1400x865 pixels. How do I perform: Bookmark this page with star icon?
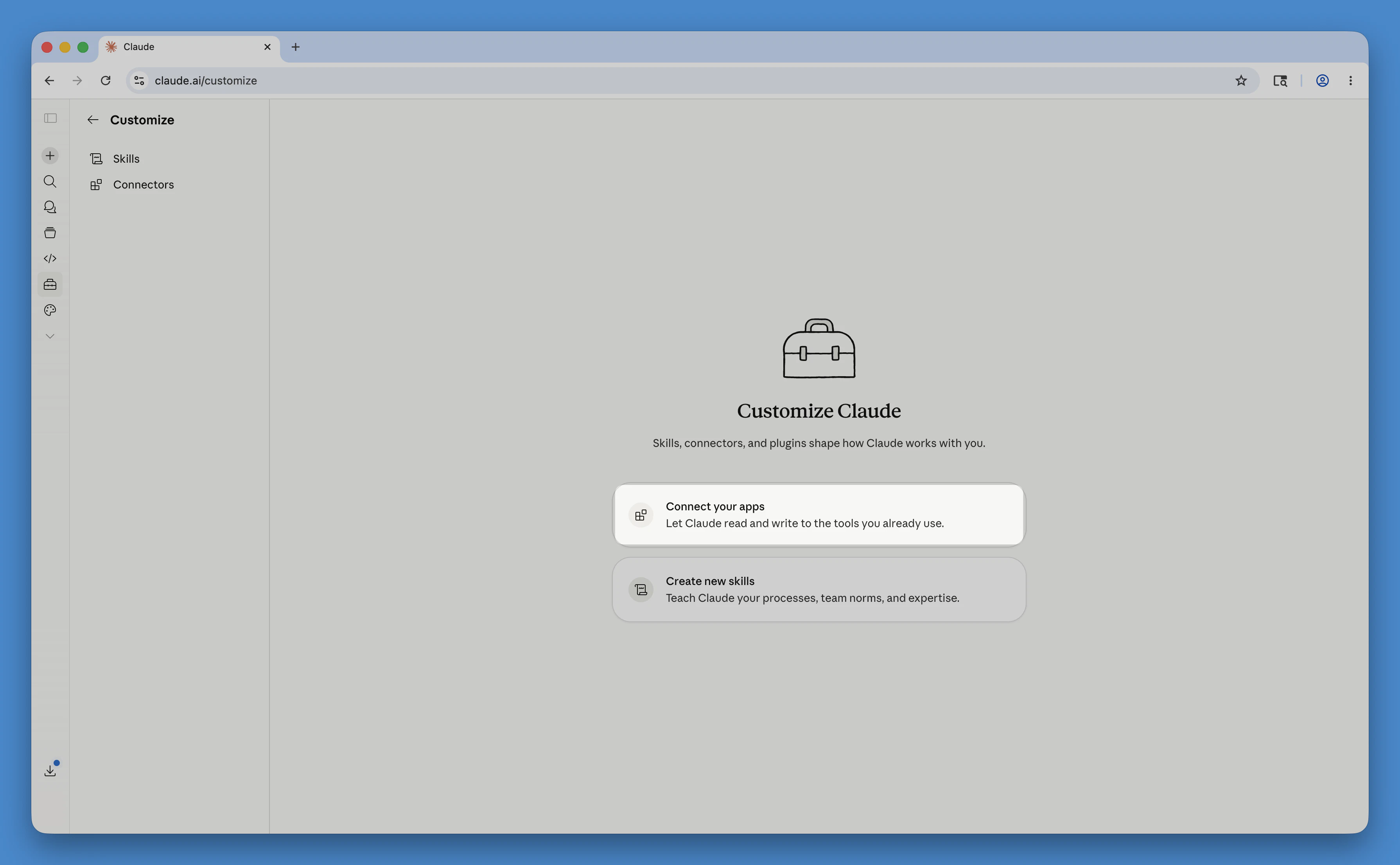point(1240,81)
